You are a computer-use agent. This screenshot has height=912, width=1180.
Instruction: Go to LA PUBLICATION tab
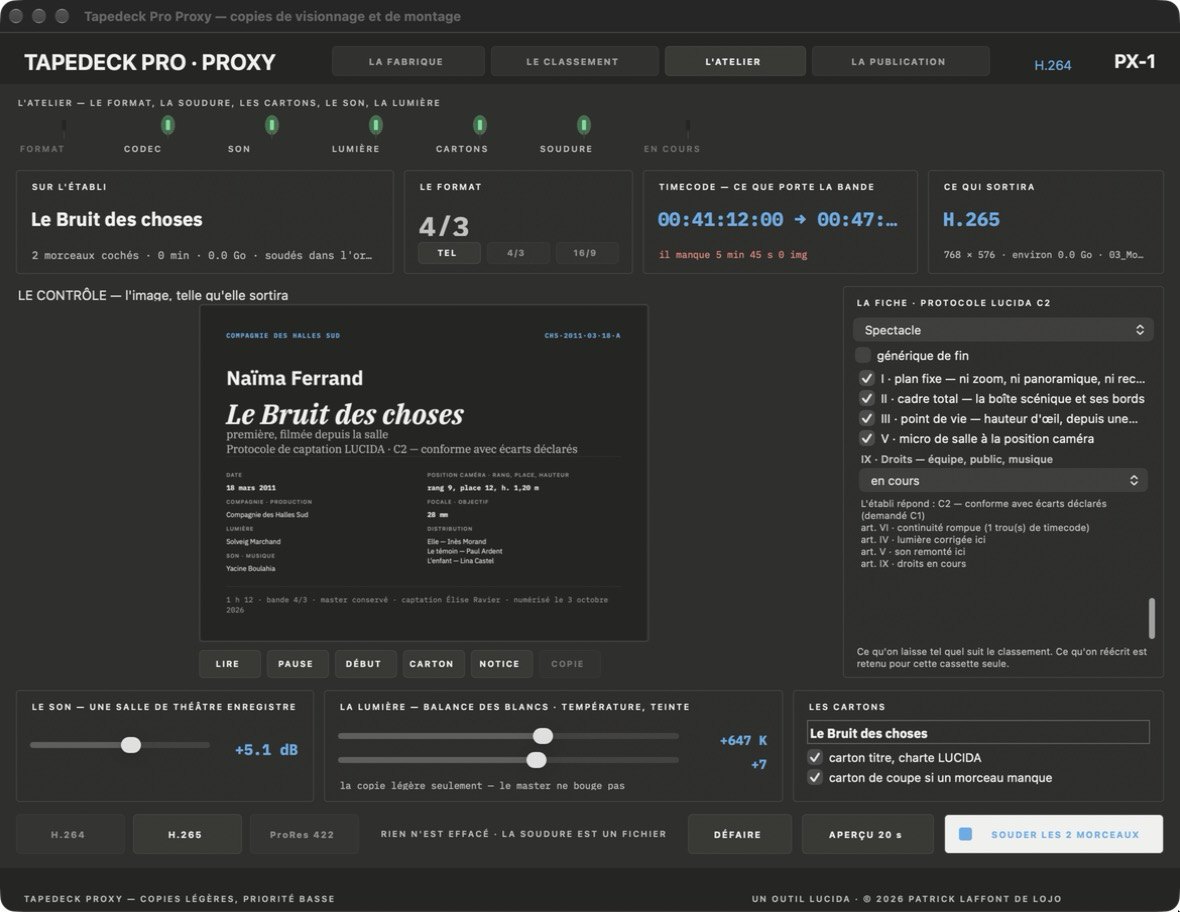[899, 62]
